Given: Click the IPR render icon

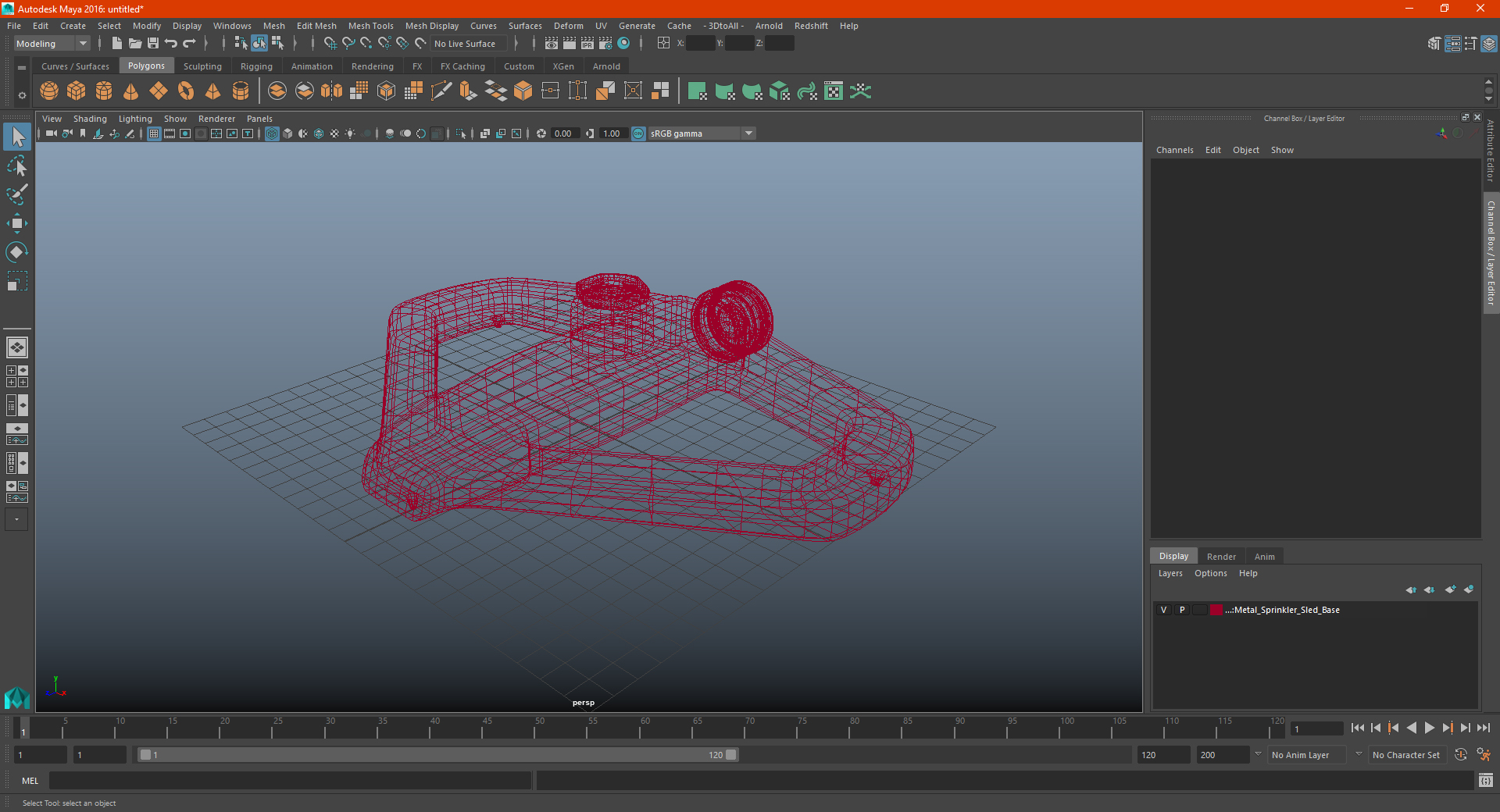Looking at the screenshot, I should (587, 44).
